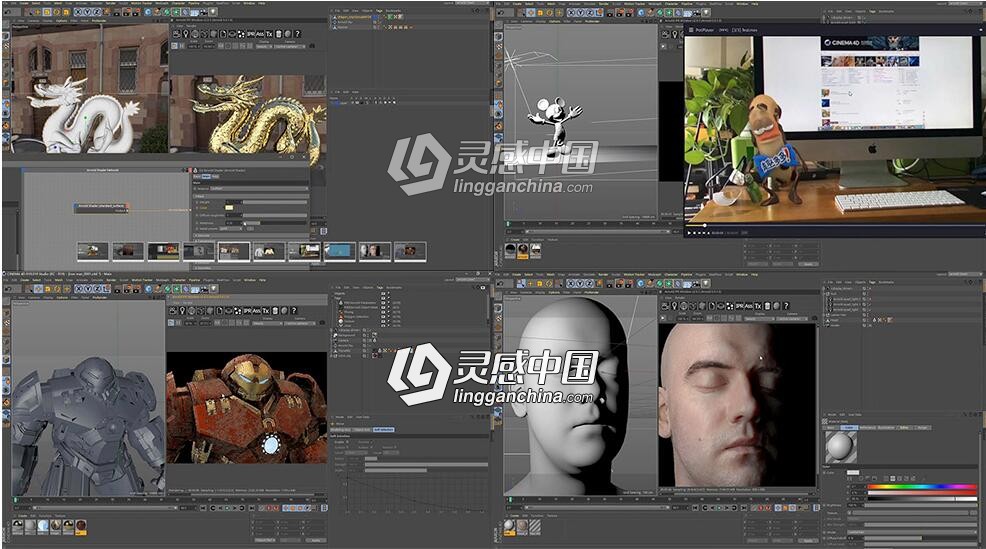Open IPR Display dropdown in Iron Man window

click(267, 323)
